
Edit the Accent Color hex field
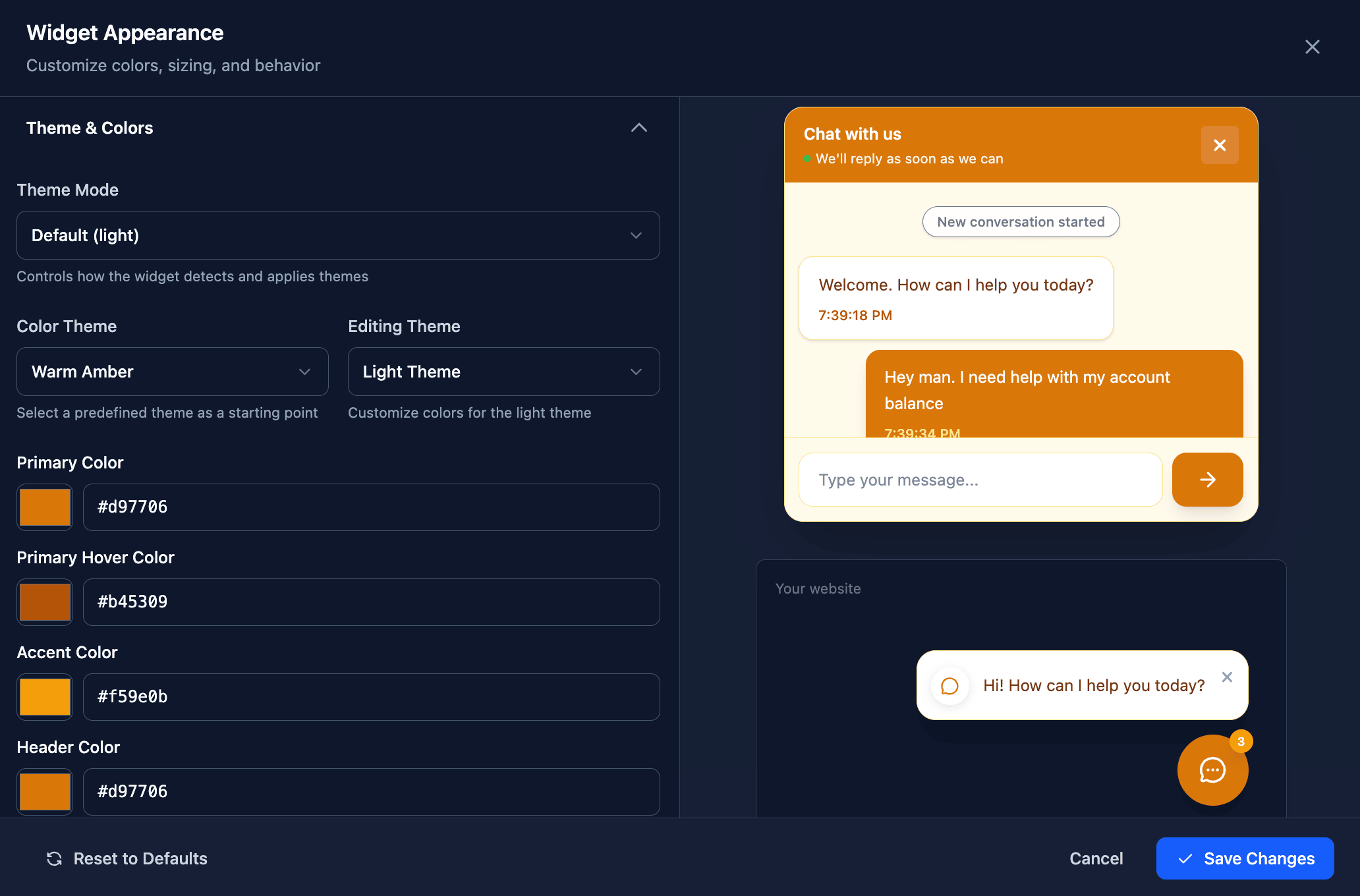[x=371, y=697]
